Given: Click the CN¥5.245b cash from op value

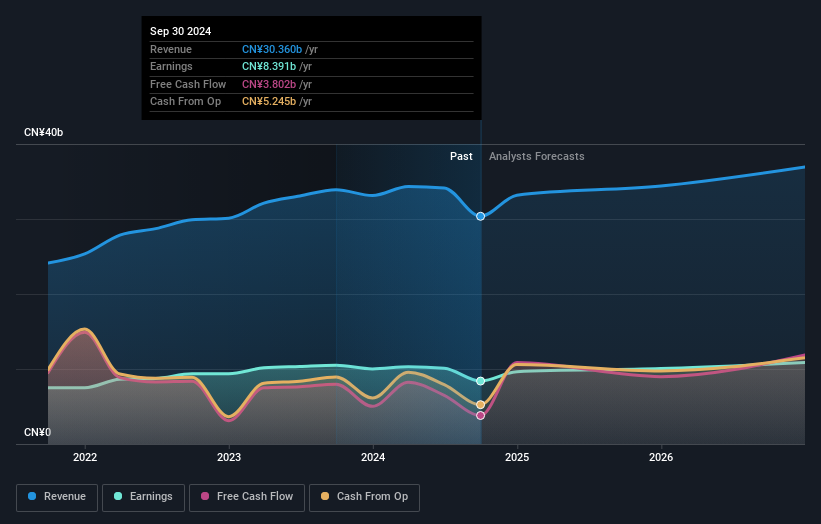Looking at the screenshot, I should [x=269, y=102].
